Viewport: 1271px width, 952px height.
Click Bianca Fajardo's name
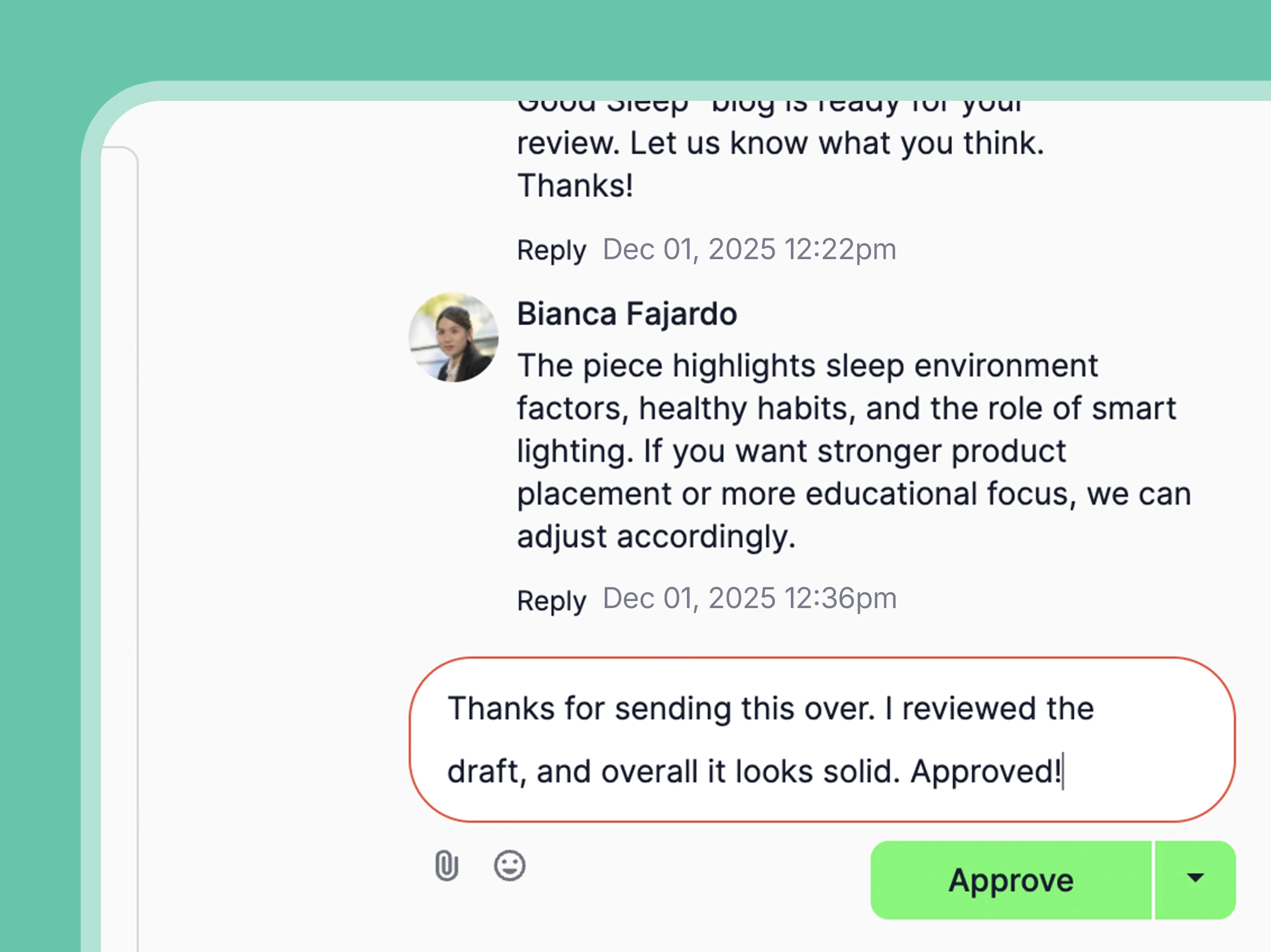[626, 313]
